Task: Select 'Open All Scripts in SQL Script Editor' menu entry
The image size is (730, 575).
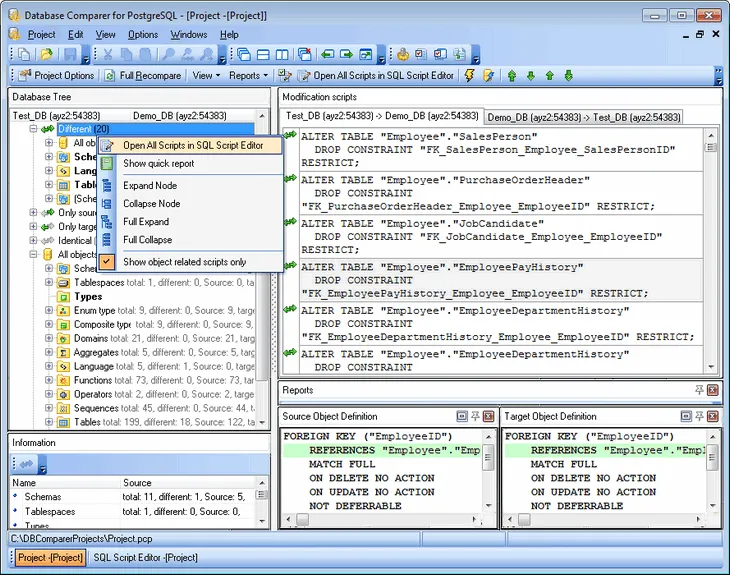Action: (192, 145)
